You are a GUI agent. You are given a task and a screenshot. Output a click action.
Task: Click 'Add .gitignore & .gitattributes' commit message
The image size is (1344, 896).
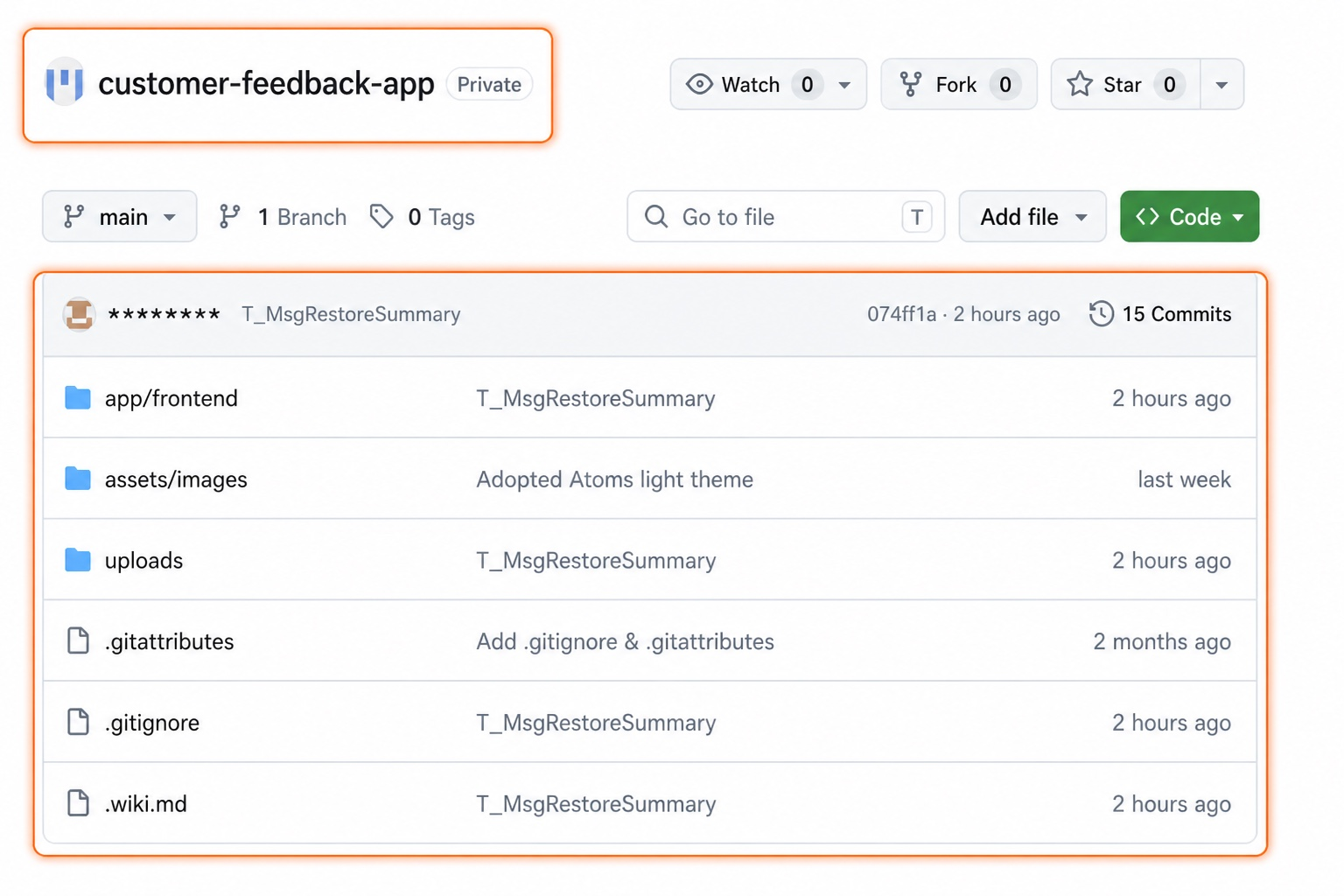click(625, 641)
